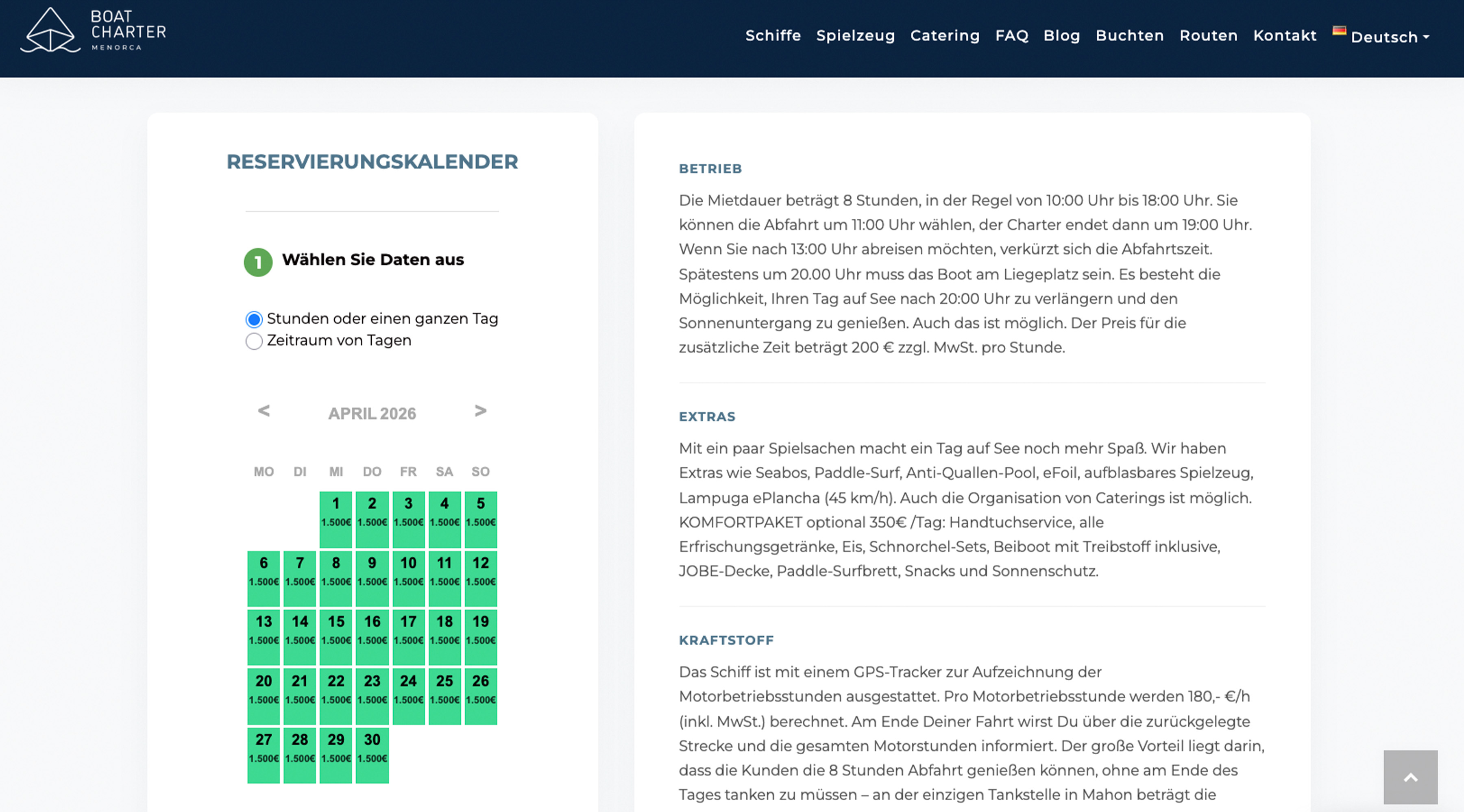Advance to next month with right arrow
This screenshot has width=1464, height=812.
(480, 411)
